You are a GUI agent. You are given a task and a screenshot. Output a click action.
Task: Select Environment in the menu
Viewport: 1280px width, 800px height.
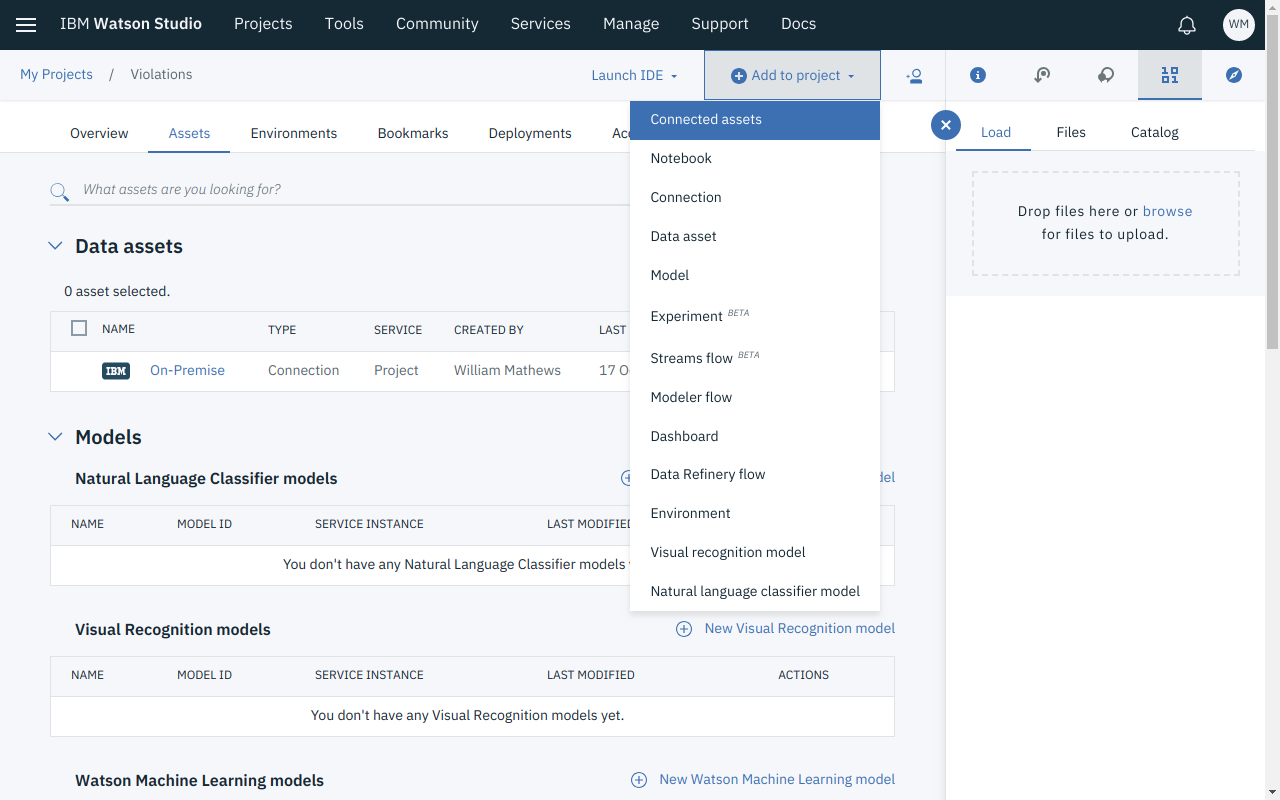tap(755, 513)
